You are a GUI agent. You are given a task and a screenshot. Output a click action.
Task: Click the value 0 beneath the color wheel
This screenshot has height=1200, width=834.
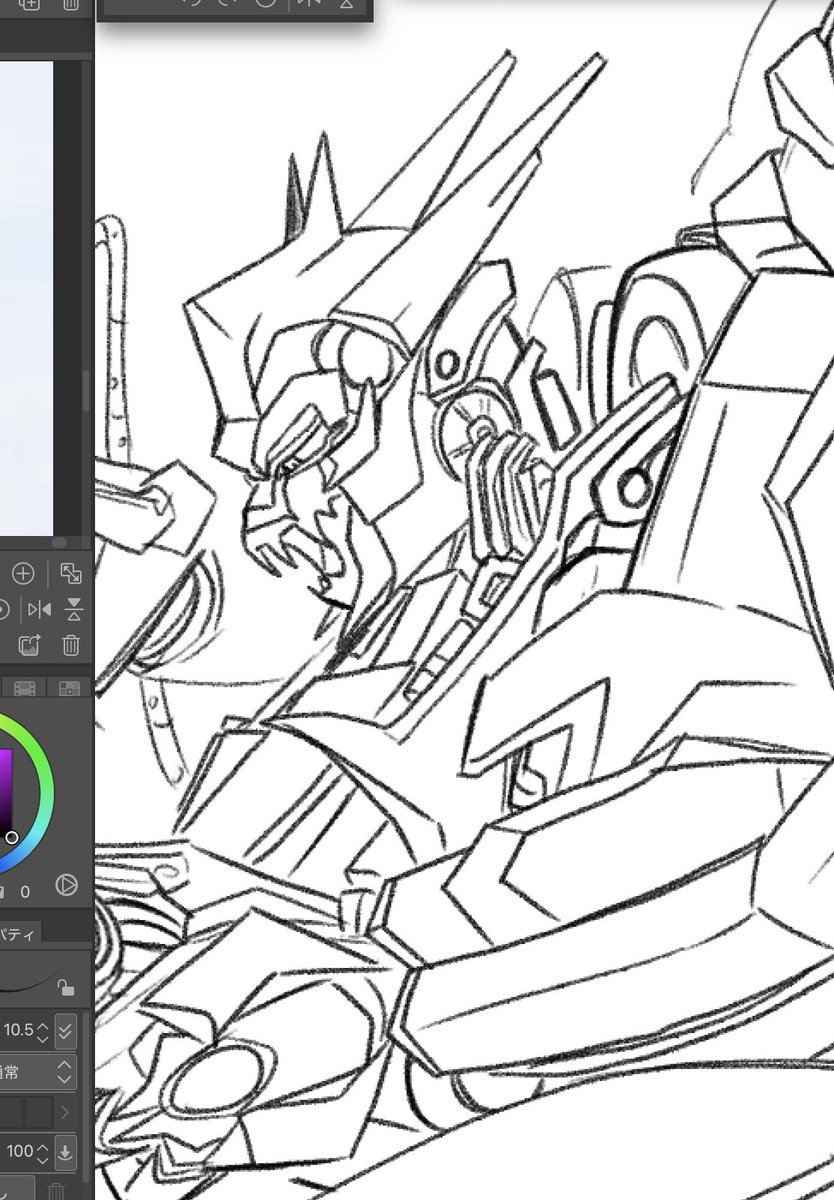click(25, 891)
